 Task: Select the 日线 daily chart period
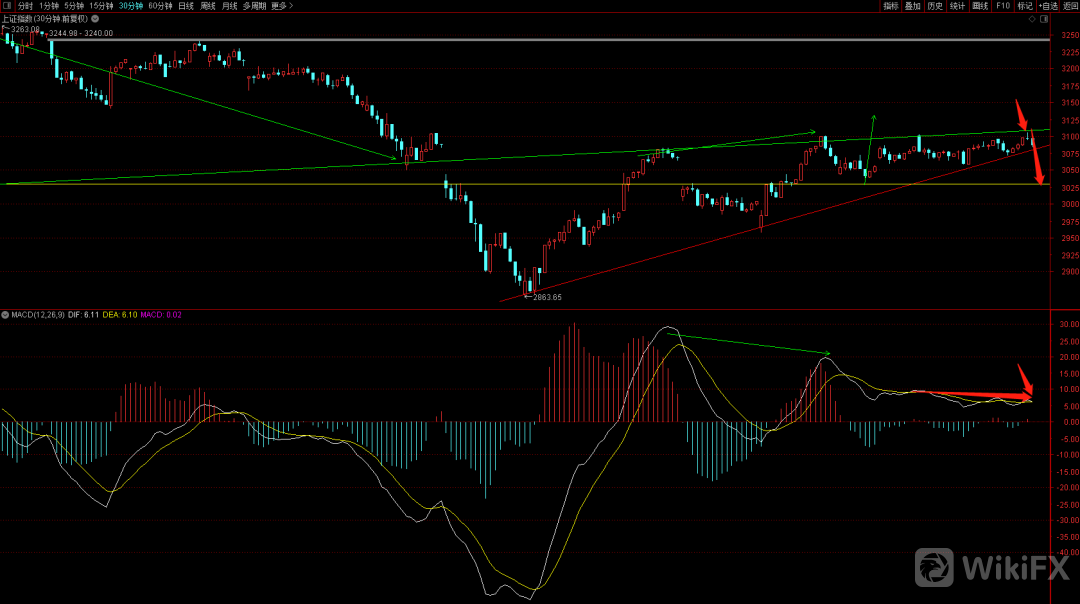[186, 6]
